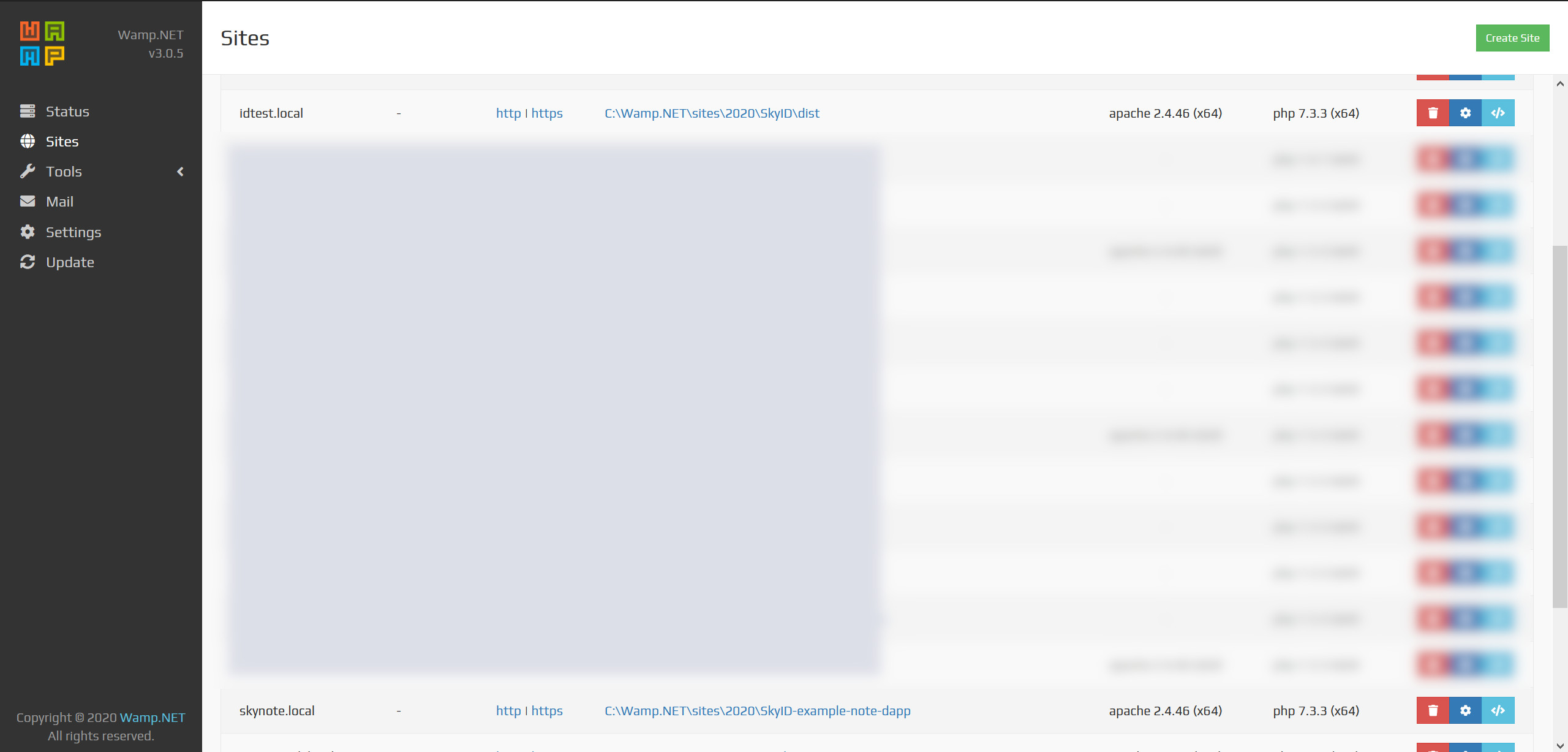Delete the skynote.local site
Viewport: 1568px width, 752px height.
click(1433, 710)
